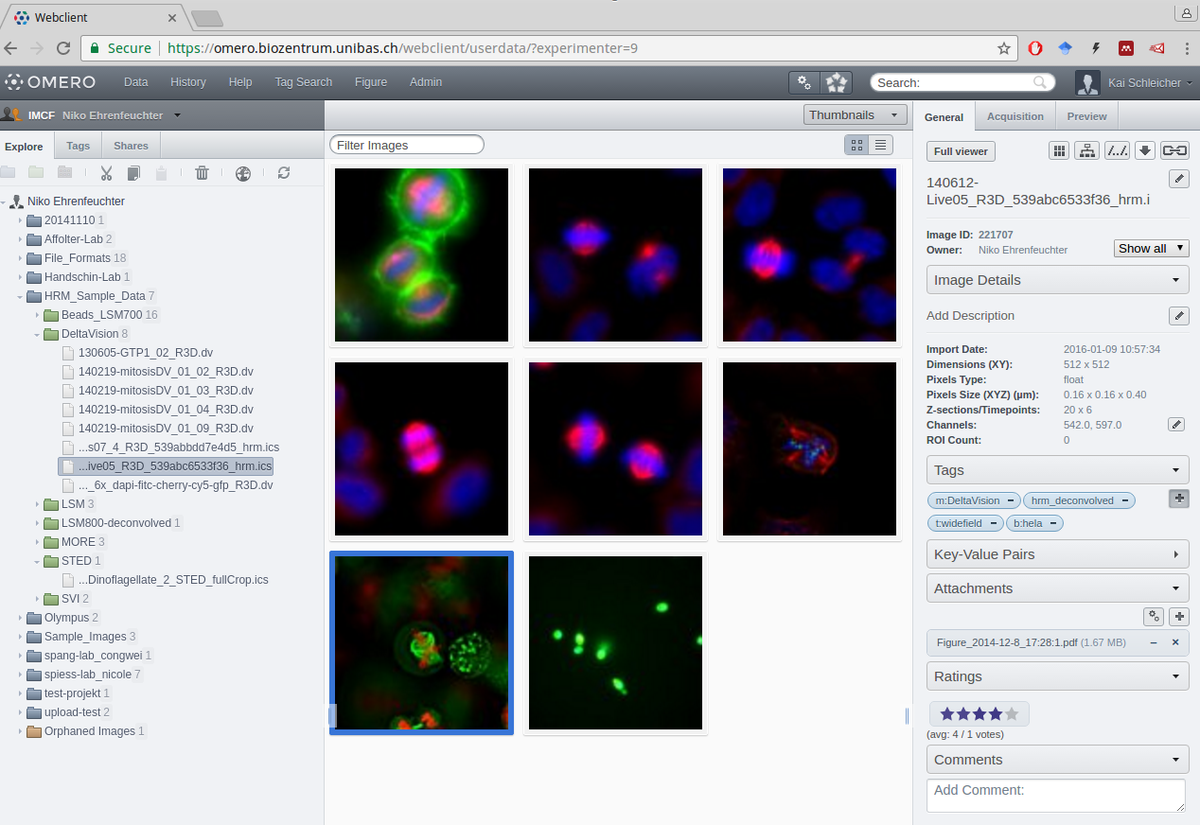Set rating to five stars
The image size is (1200, 825).
(x=1012, y=714)
